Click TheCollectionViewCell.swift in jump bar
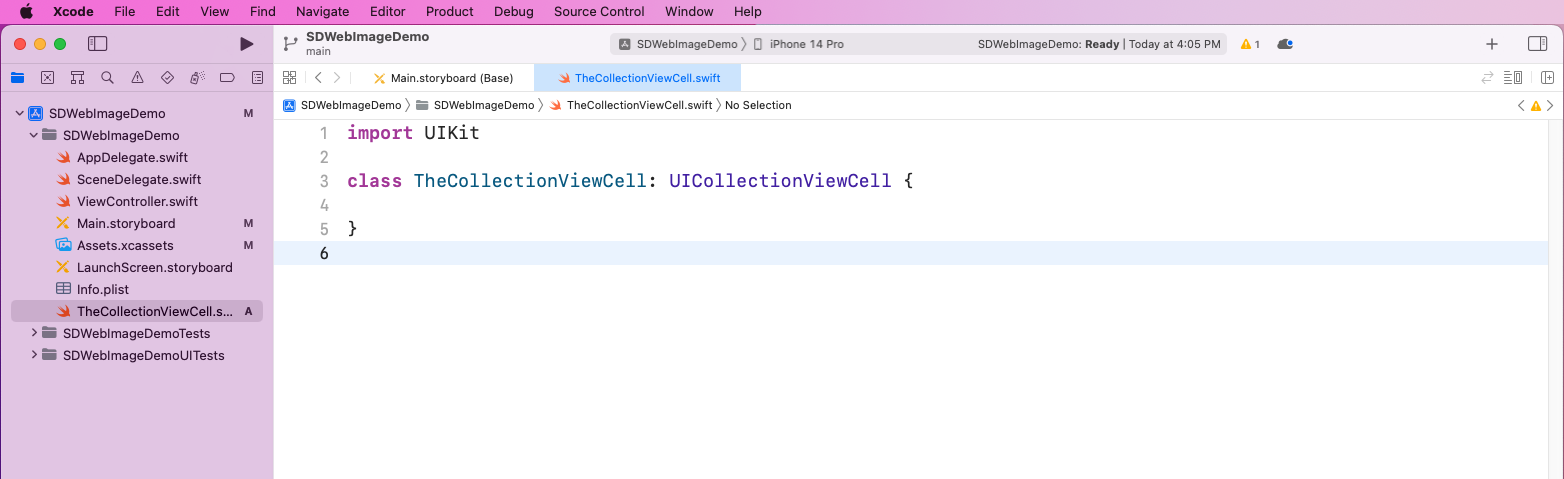Screen dimensions: 1564x479 631,105
